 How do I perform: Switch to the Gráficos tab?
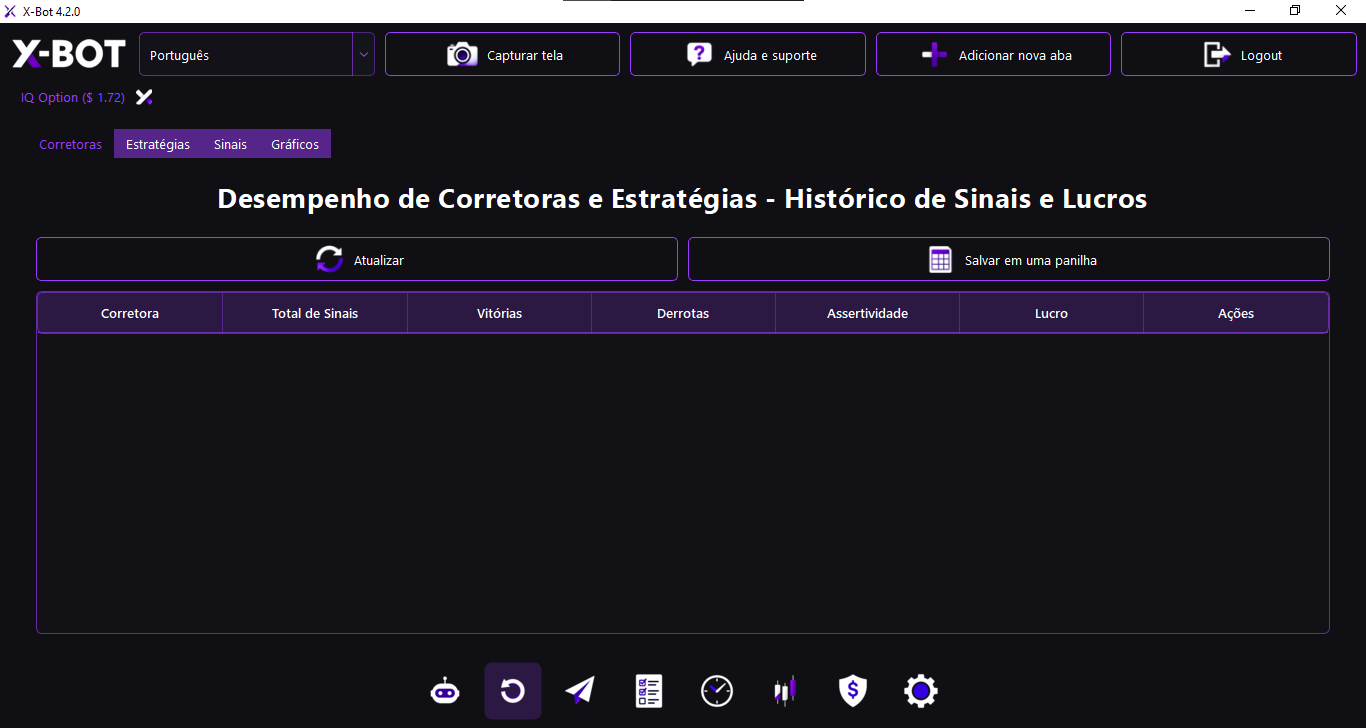295,144
